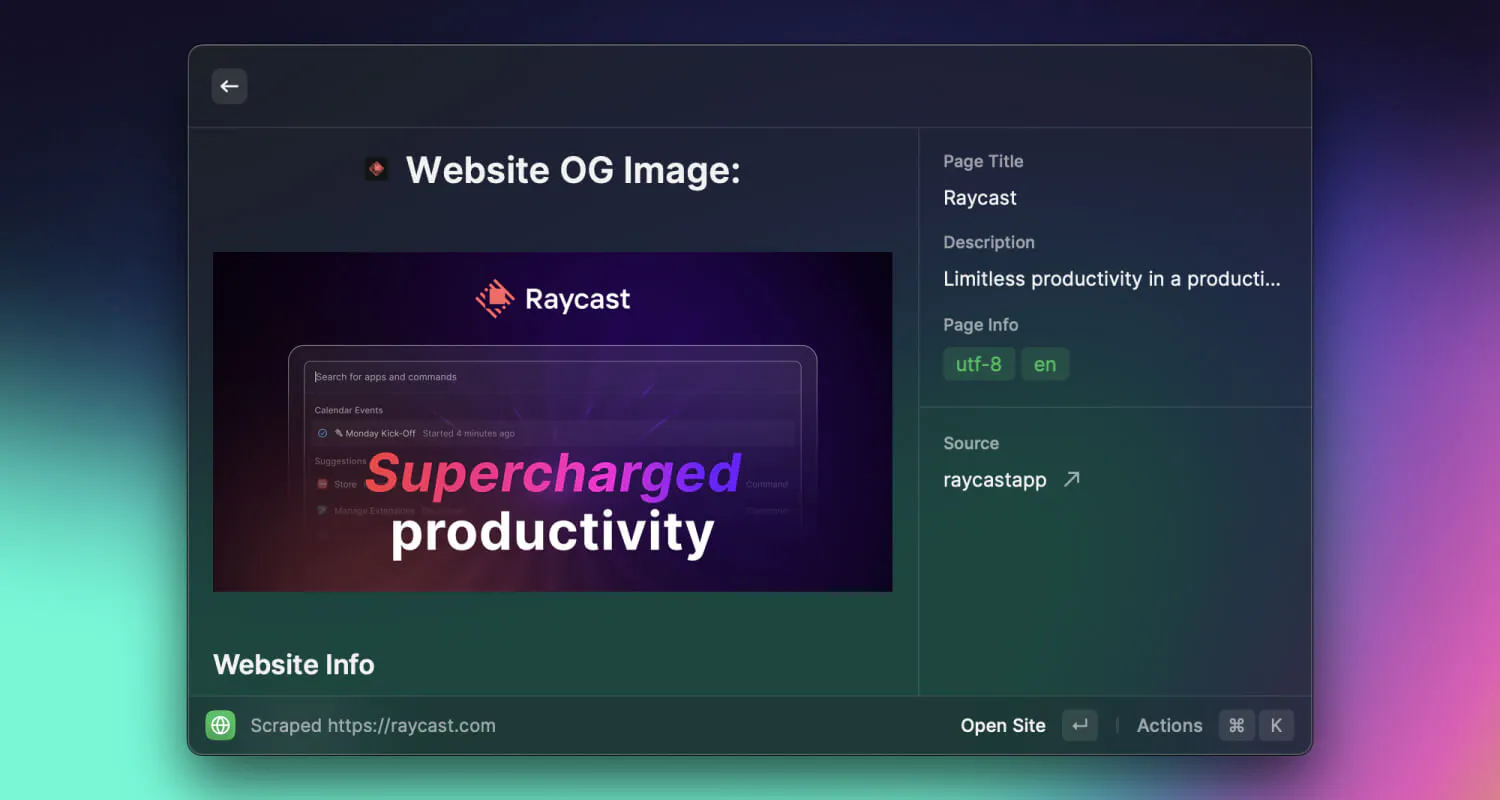This screenshot has width=1500, height=800.
Task: Click the Page Title label
Action: 983,161
